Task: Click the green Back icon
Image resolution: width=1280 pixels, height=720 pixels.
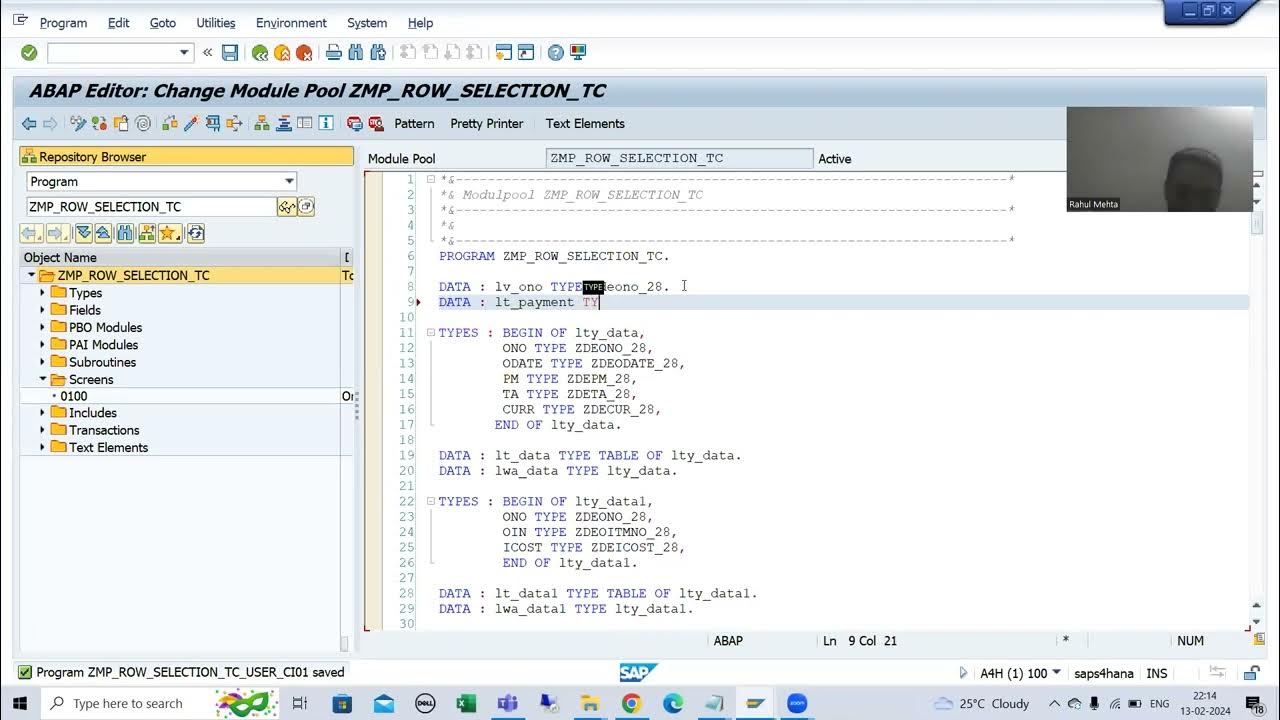Action: click(260, 52)
